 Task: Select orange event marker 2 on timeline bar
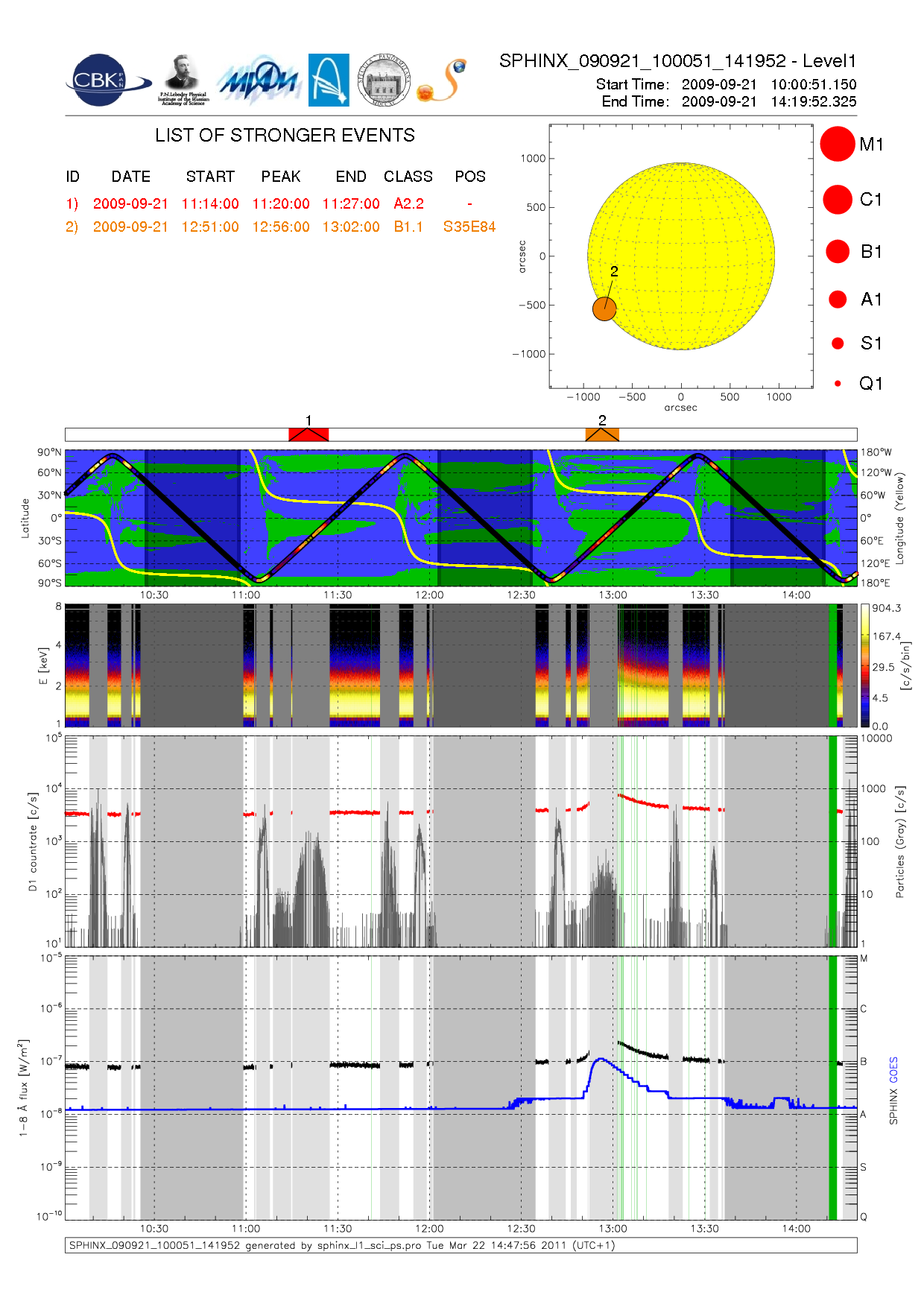tap(602, 434)
